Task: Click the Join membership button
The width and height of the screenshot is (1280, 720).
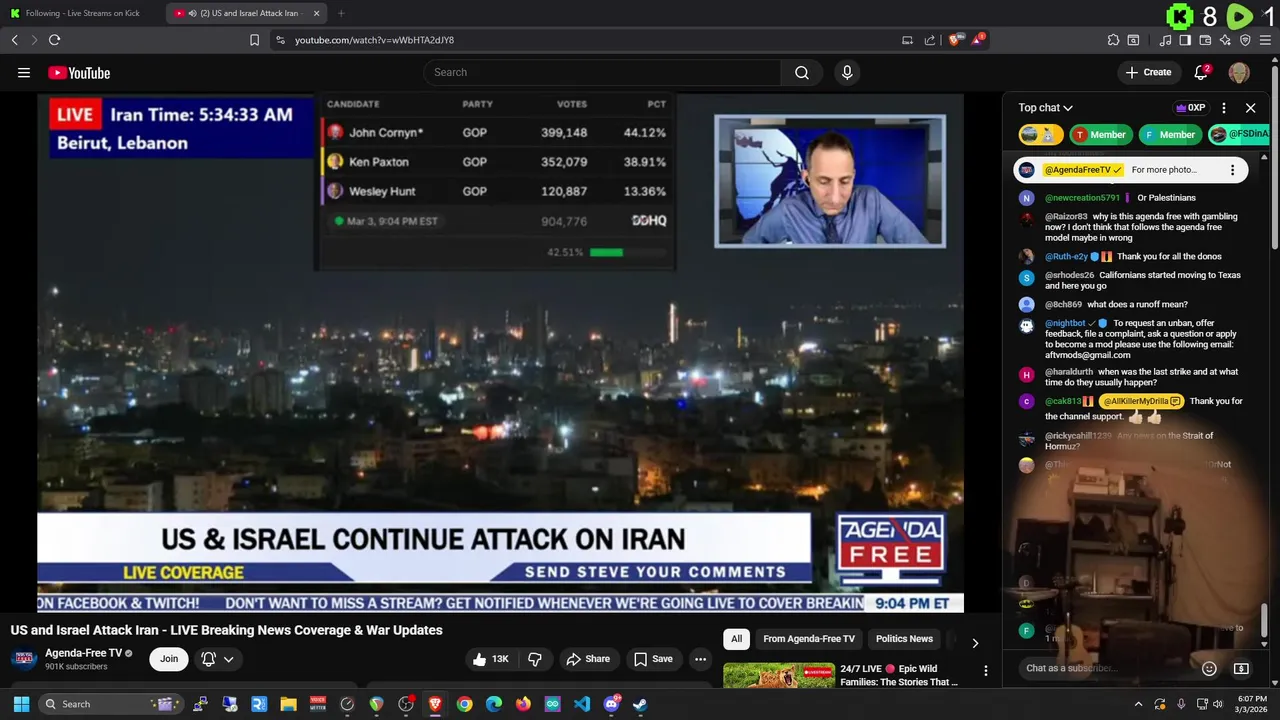Action: 169,658
